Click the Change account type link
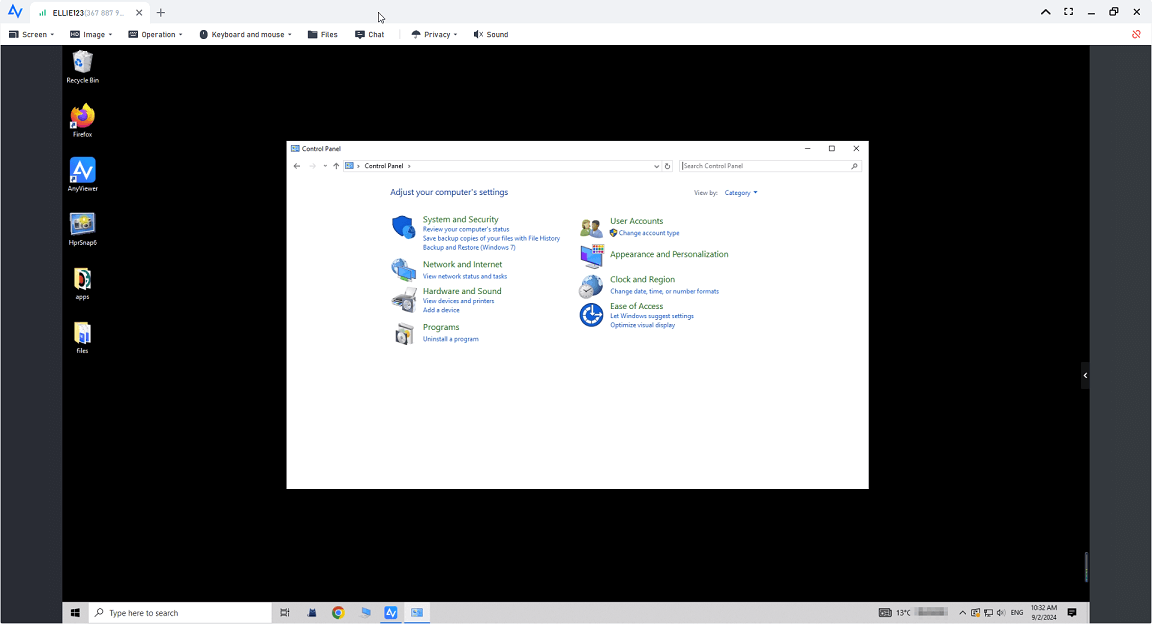 [x=648, y=233]
